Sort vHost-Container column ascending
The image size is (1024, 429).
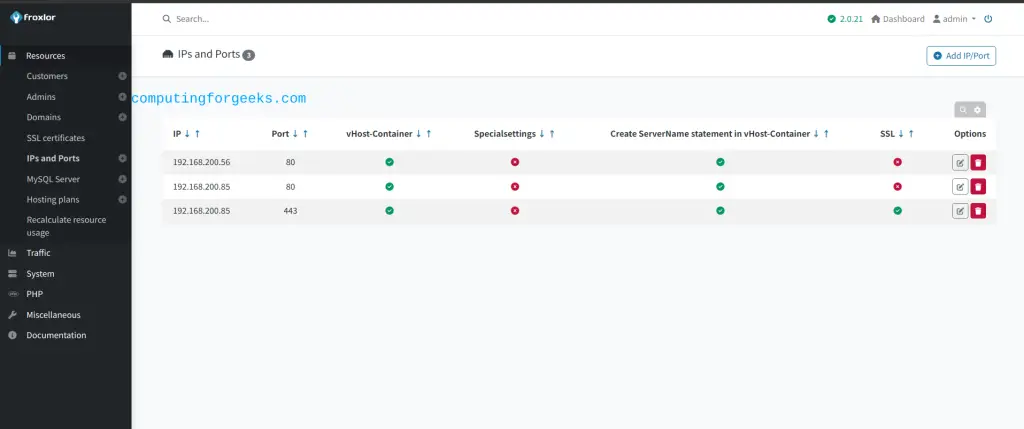pyautogui.click(x=428, y=133)
